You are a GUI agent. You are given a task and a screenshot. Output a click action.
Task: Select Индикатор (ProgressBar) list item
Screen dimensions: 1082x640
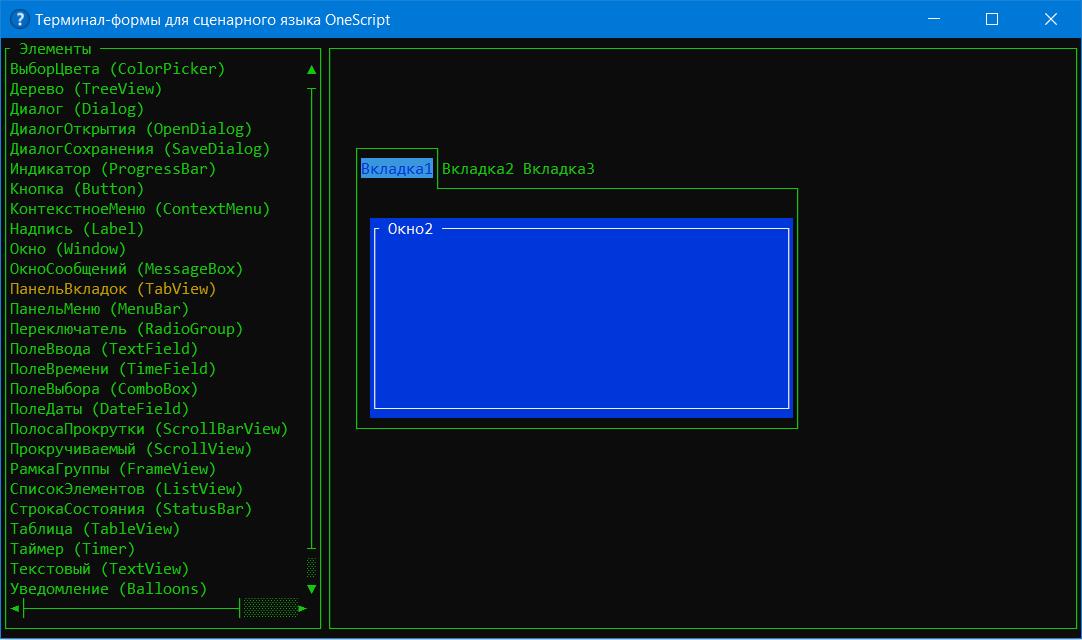click(x=113, y=169)
